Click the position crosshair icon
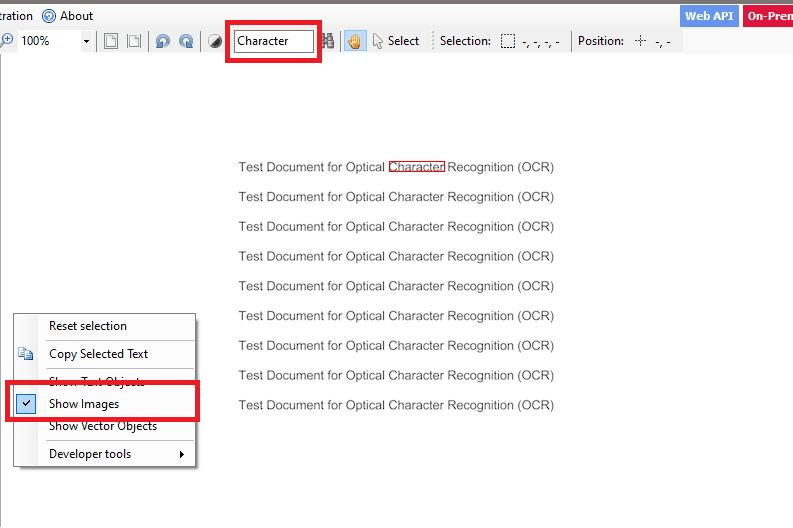Screen dimensions: 793x528 point(641,41)
